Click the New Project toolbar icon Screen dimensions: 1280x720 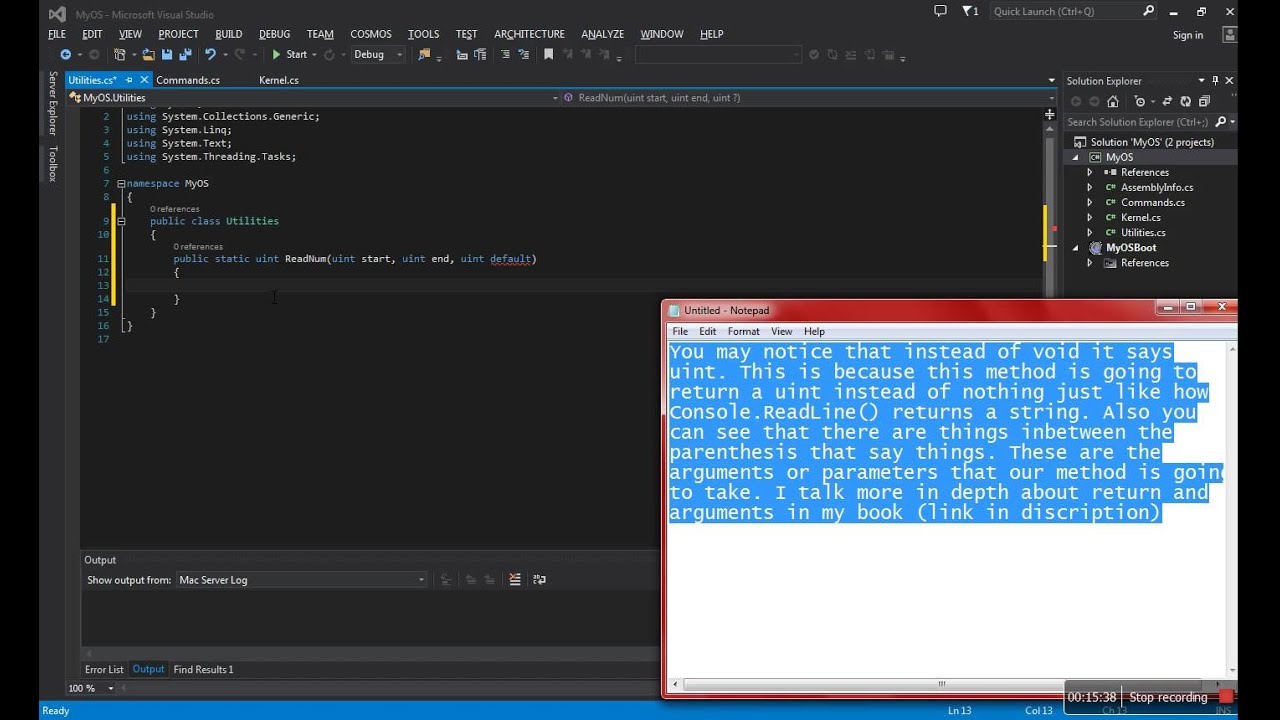120,54
